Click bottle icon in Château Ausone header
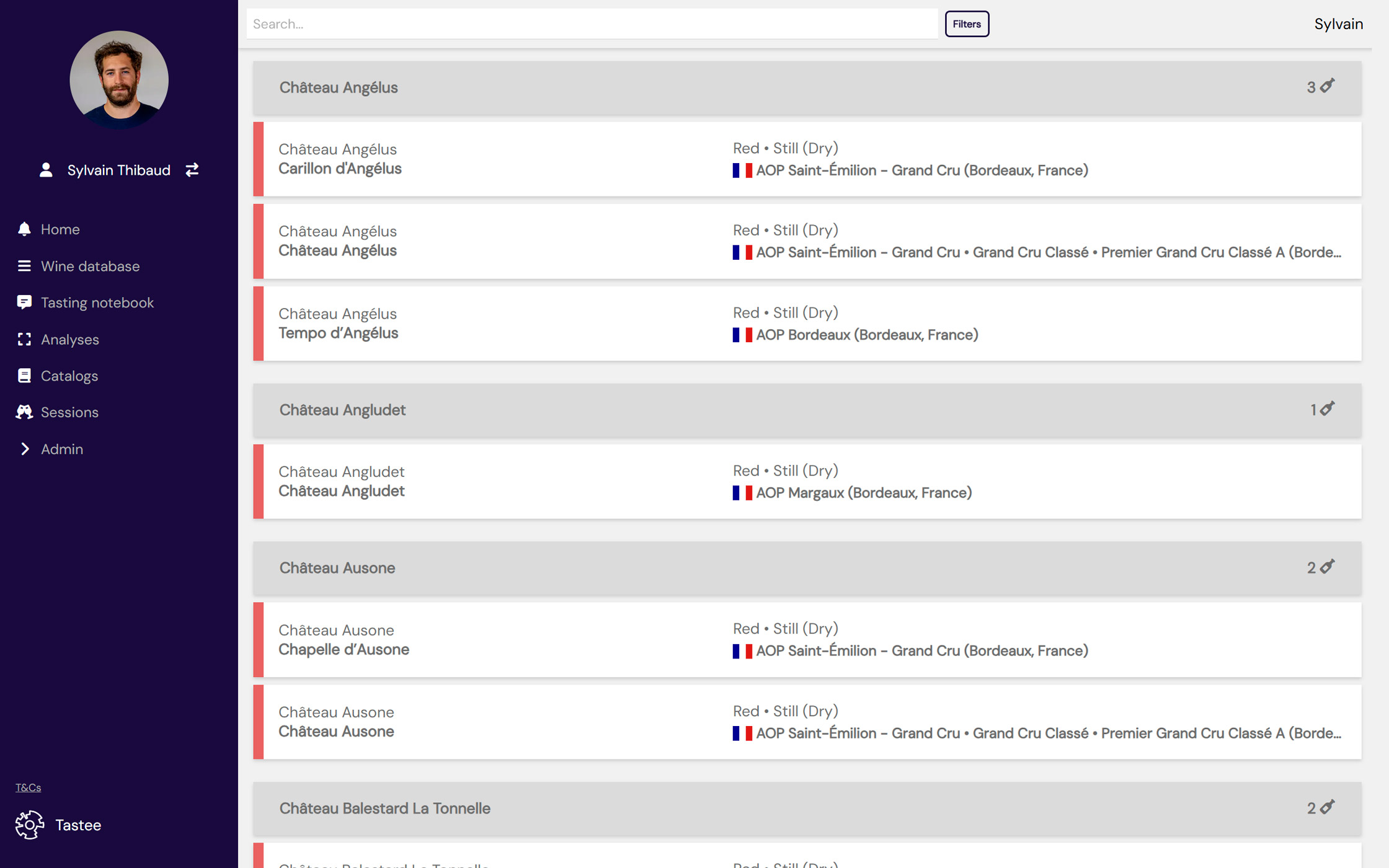 (1327, 567)
